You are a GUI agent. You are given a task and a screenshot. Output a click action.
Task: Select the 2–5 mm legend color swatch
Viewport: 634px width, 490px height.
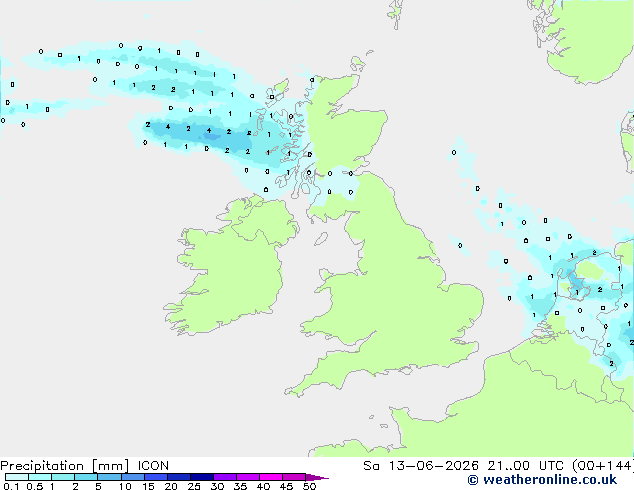tap(86, 477)
